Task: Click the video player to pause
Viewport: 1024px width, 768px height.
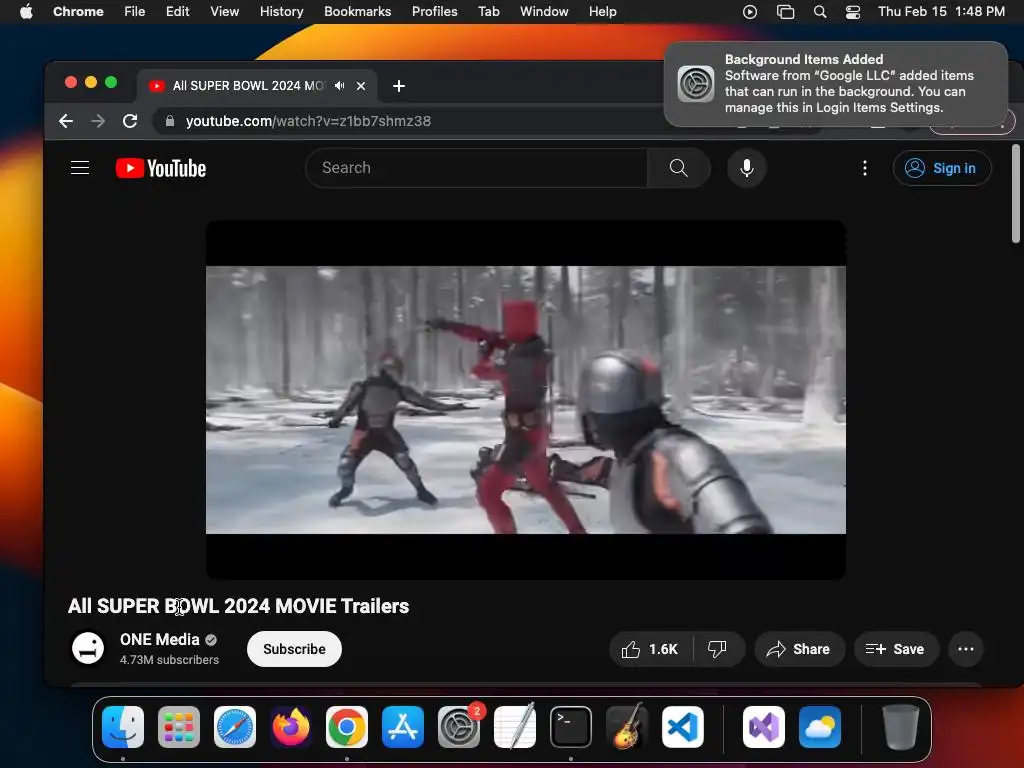Action: point(526,400)
